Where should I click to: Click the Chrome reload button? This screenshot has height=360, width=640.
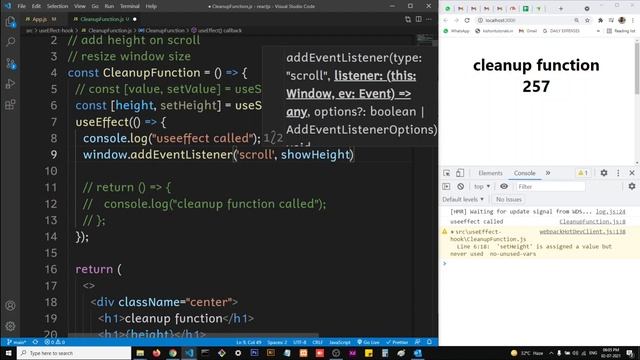pos(467,20)
